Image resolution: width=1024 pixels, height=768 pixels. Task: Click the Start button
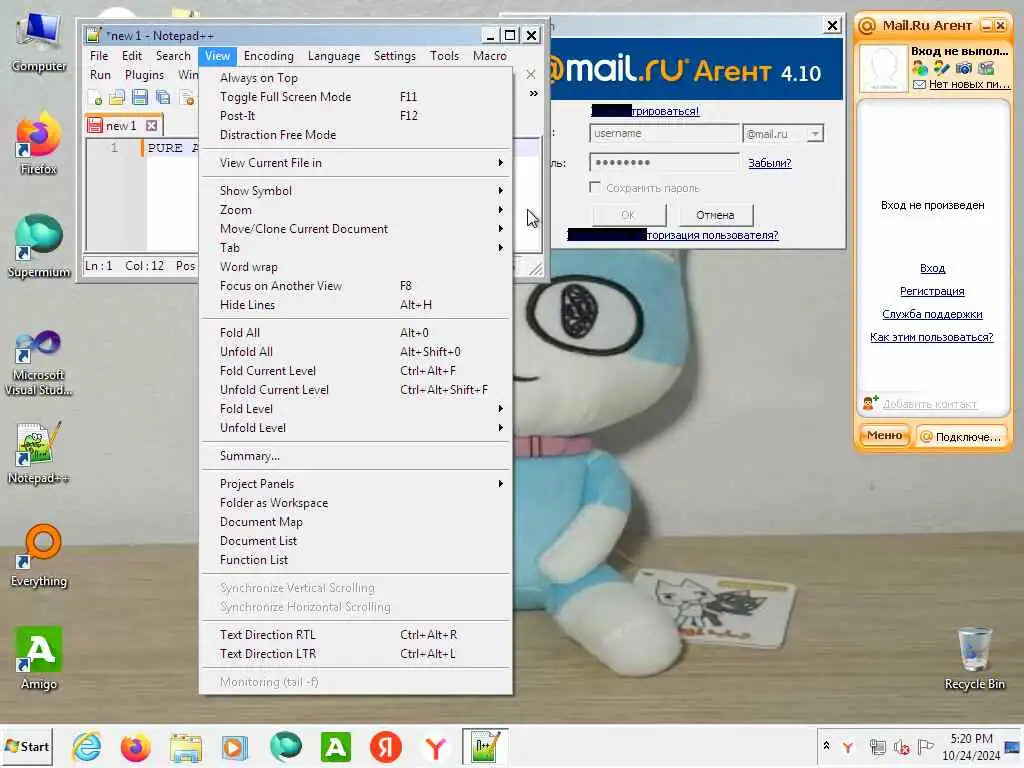pyautogui.click(x=27, y=746)
